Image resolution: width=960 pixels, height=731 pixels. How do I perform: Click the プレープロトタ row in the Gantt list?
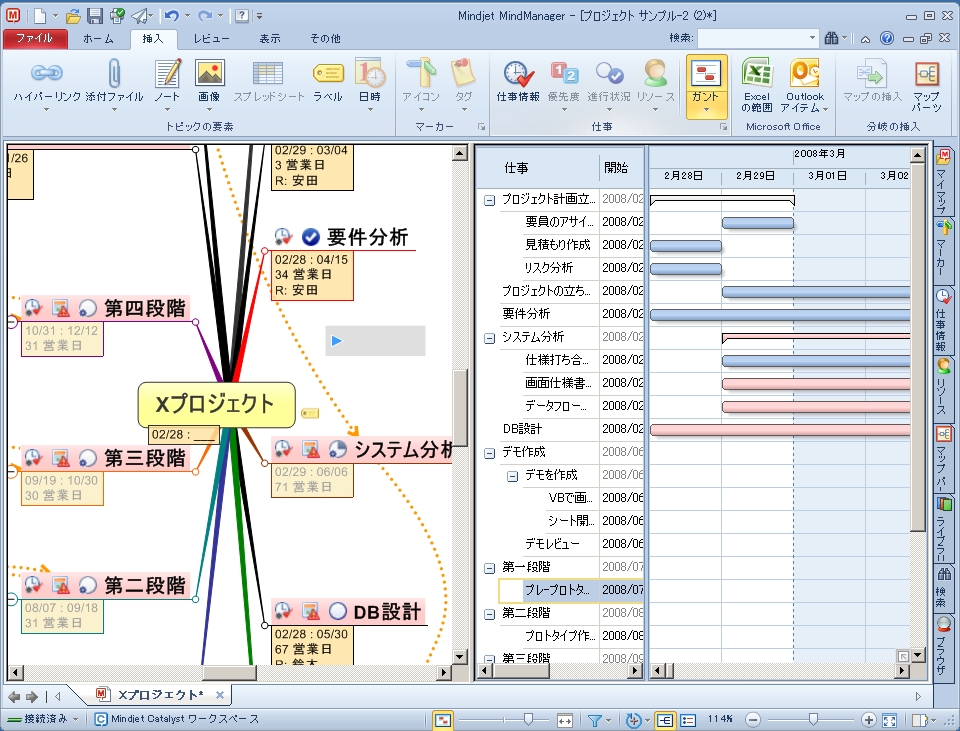point(571,591)
